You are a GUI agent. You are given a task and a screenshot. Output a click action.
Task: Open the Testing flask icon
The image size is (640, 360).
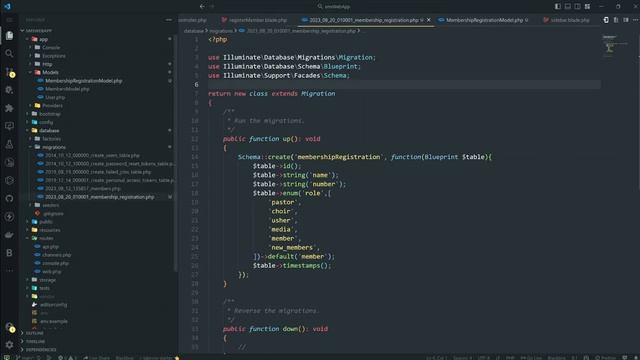(9, 144)
